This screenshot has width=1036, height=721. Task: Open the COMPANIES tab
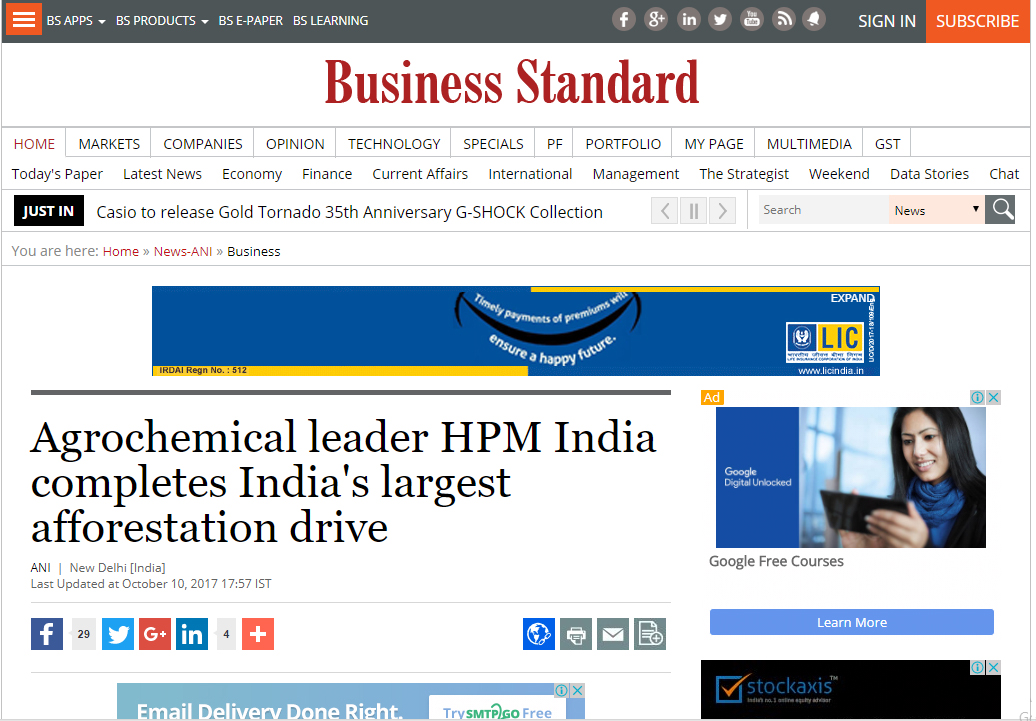point(203,144)
